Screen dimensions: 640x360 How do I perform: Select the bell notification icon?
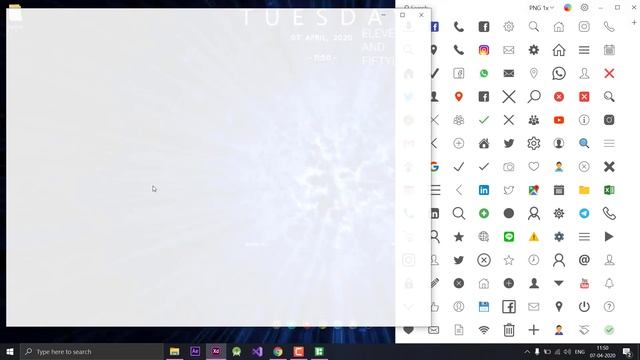609,283
